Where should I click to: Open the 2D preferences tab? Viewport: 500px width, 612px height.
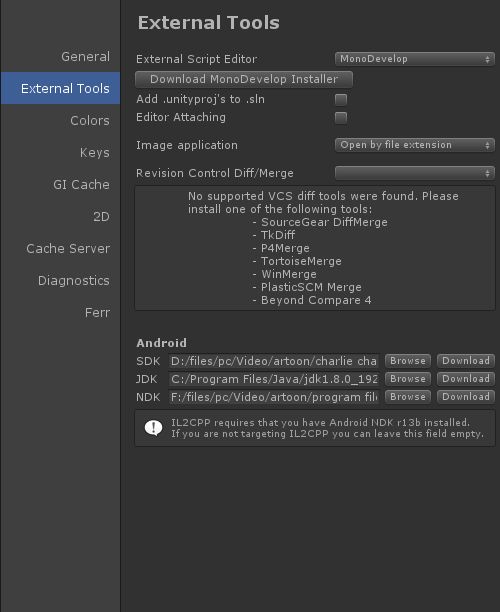(60, 217)
